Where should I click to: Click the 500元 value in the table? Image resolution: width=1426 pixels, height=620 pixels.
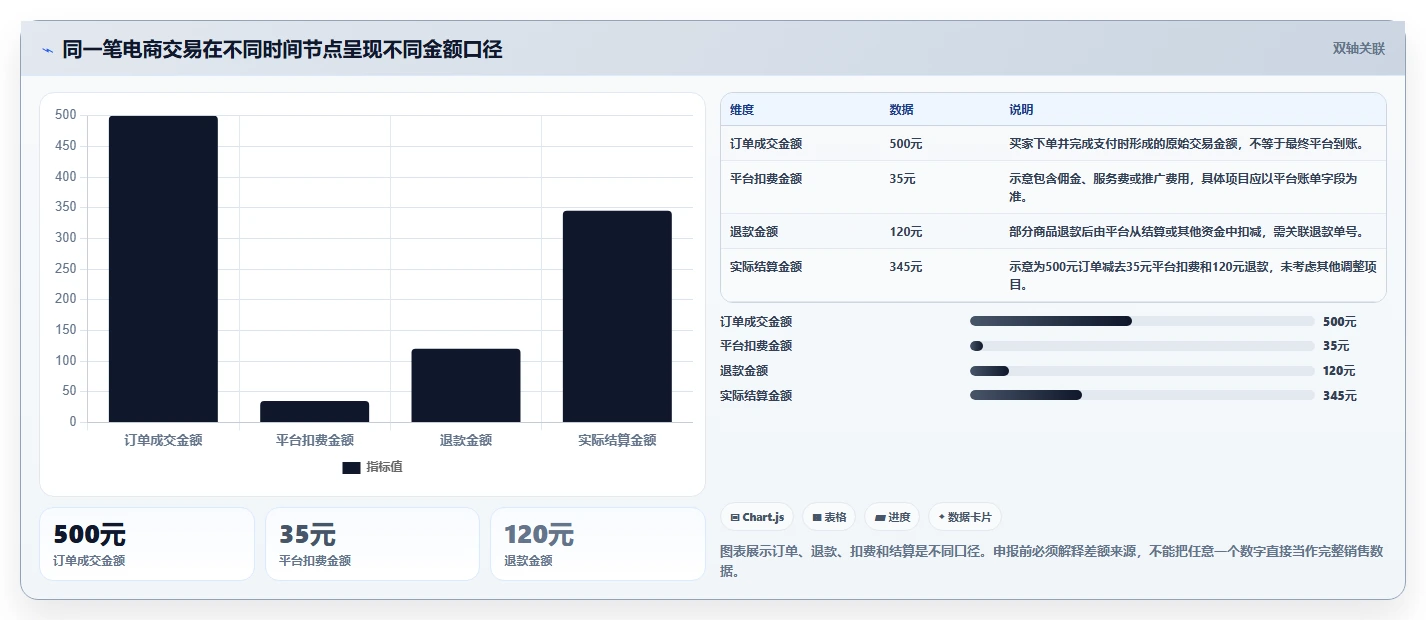pyautogui.click(x=906, y=144)
